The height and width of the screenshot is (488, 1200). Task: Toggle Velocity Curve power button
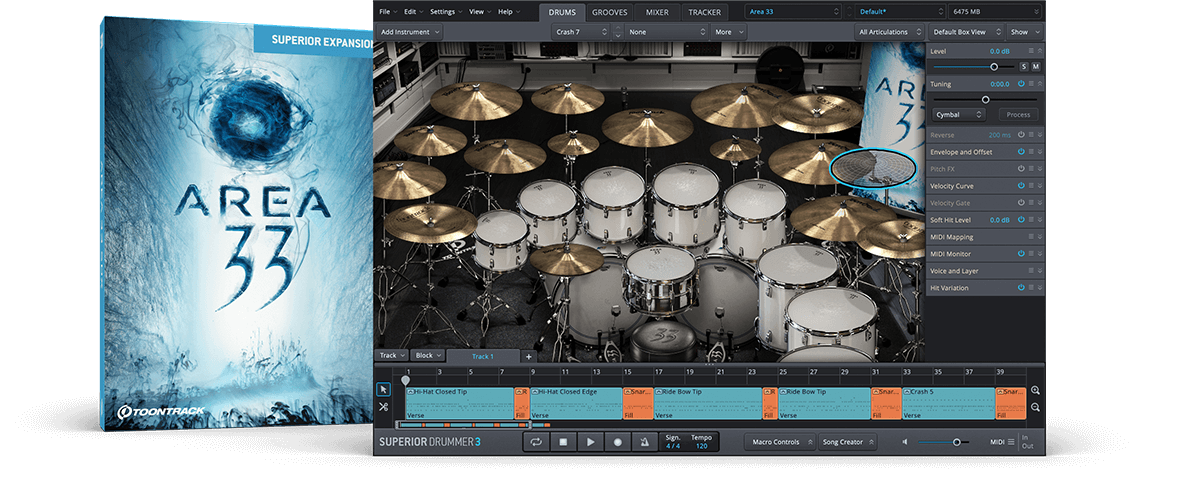[1022, 186]
